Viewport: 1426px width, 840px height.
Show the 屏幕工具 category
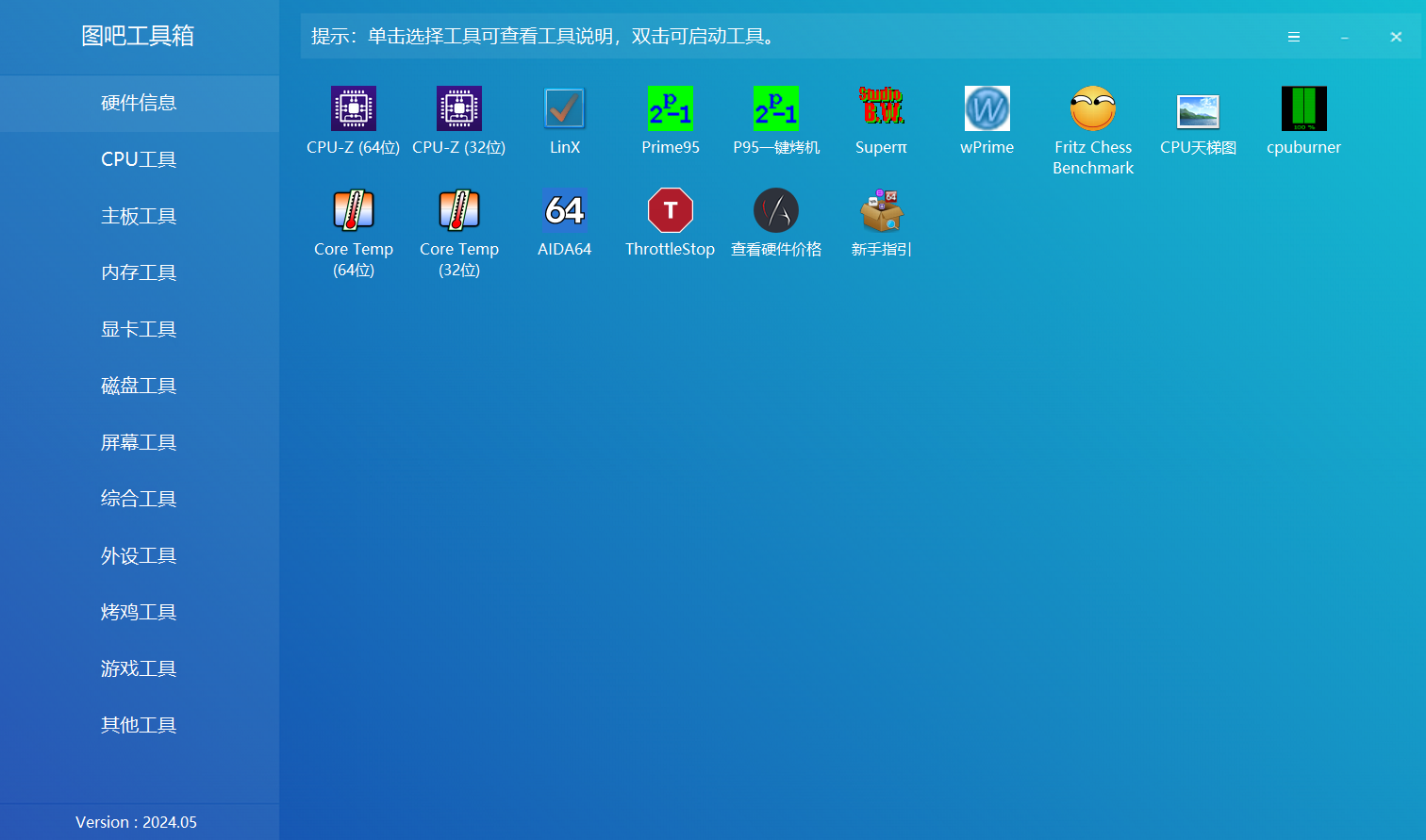(140, 442)
